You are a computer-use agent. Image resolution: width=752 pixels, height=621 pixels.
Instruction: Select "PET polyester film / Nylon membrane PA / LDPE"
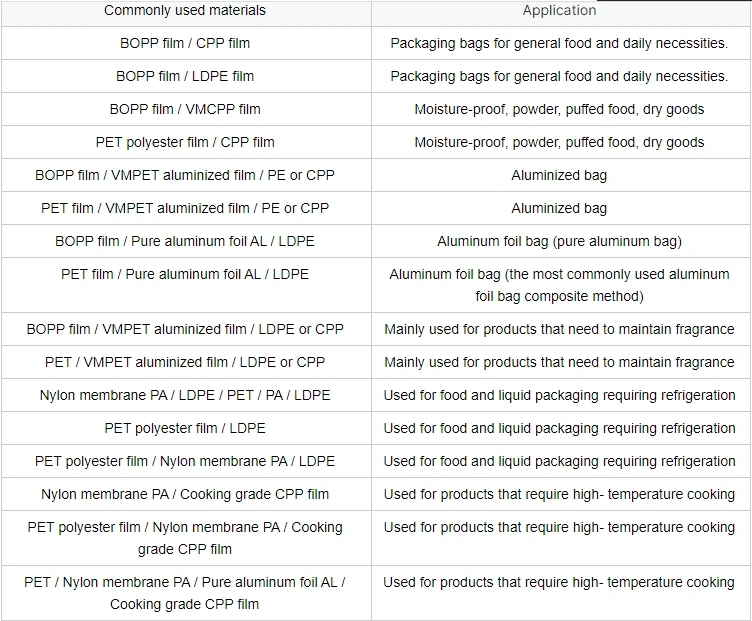[185, 461]
